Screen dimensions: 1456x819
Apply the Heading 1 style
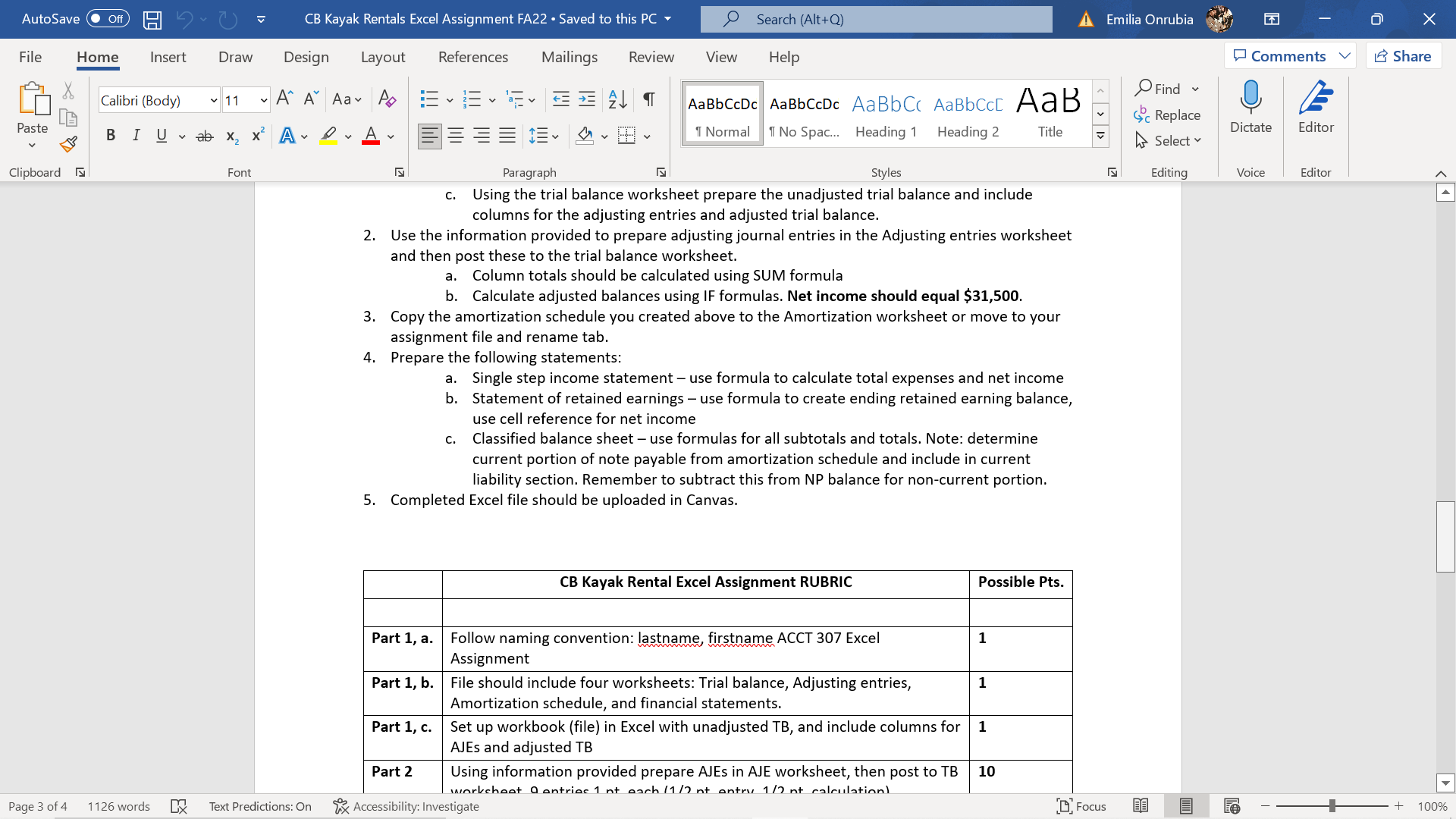(x=886, y=114)
